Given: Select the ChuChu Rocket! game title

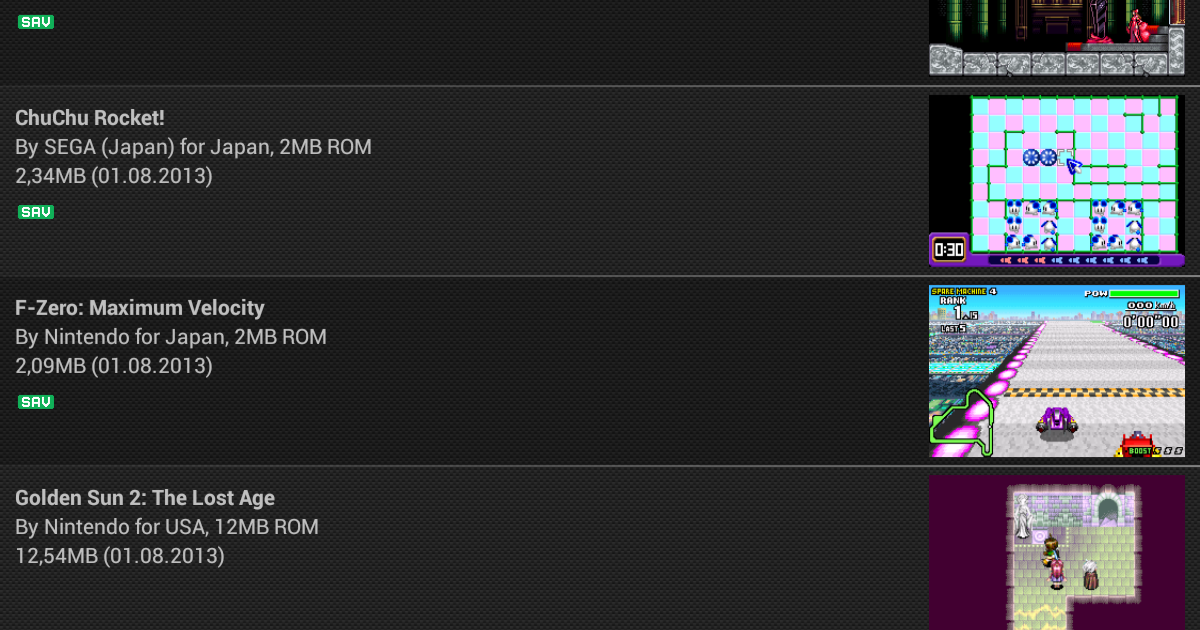Looking at the screenshot, I should [90, 118].
